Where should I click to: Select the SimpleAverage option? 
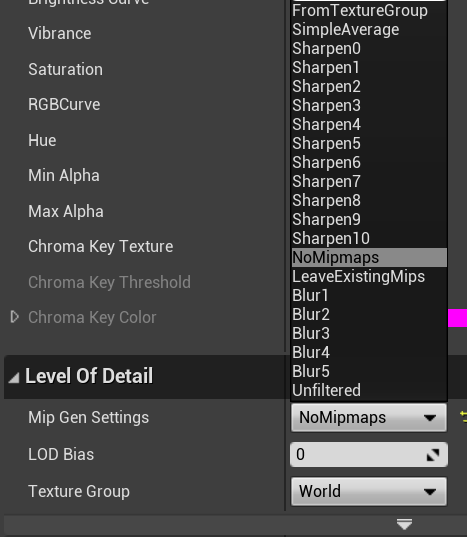[x=369, y=29]
